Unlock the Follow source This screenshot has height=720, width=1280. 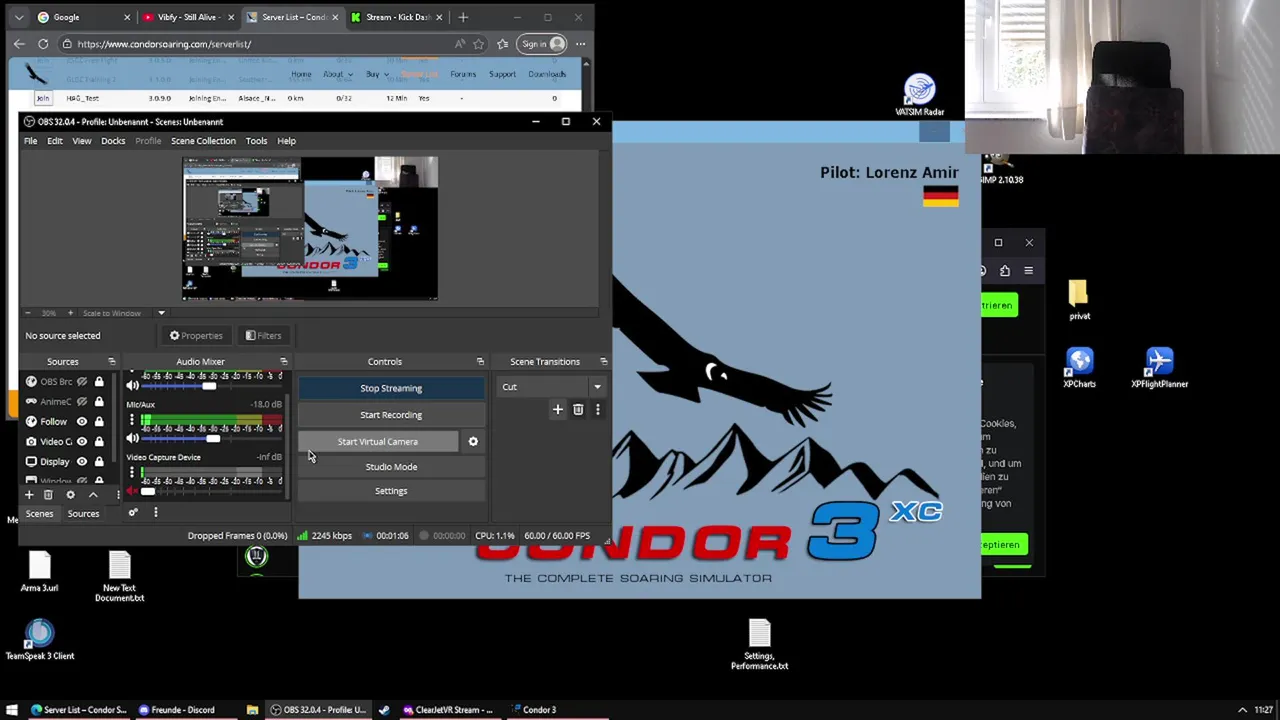point(99,421)
